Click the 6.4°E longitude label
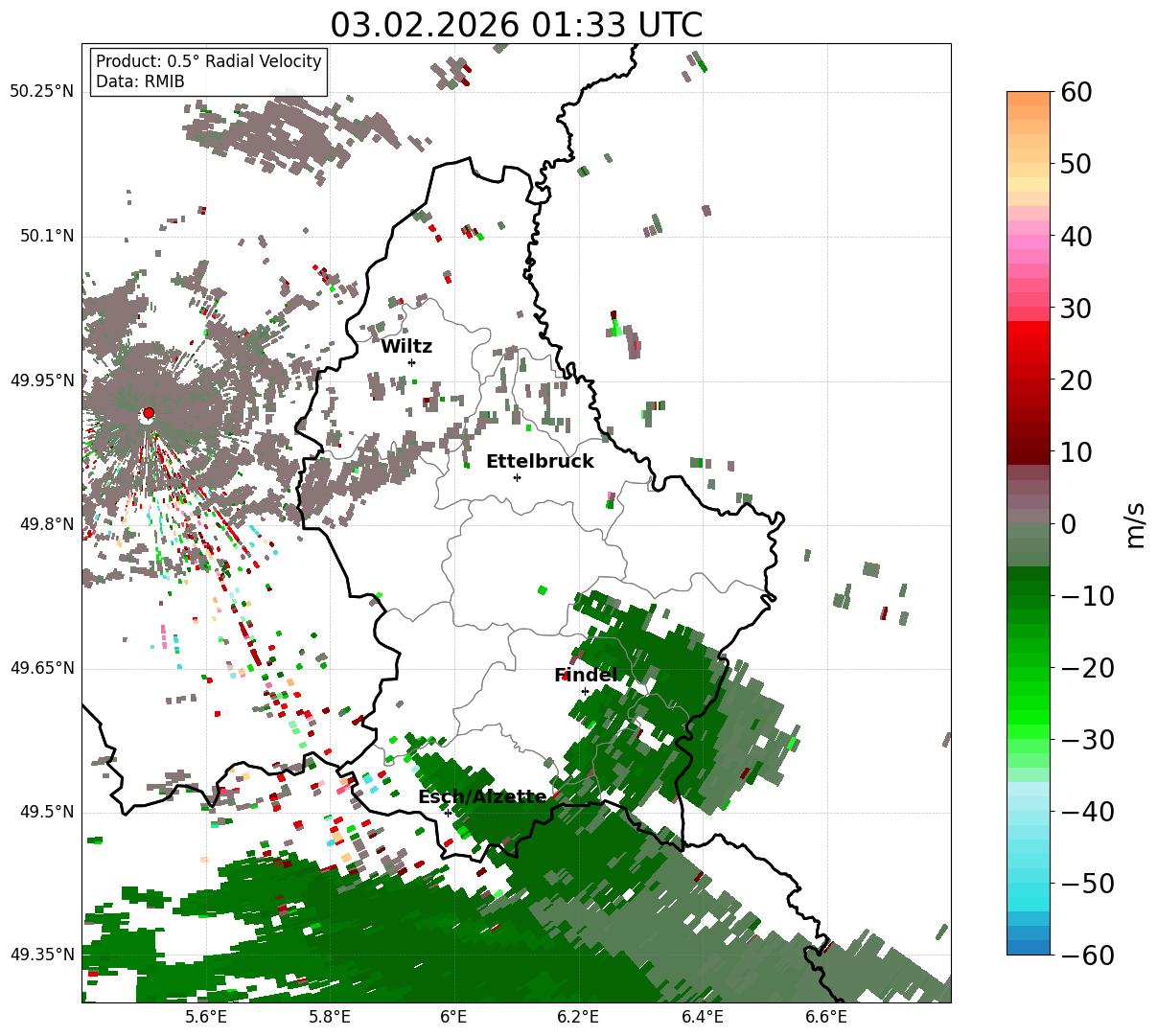The width and height of the screenshot is (1157, 1036). 703,1017
